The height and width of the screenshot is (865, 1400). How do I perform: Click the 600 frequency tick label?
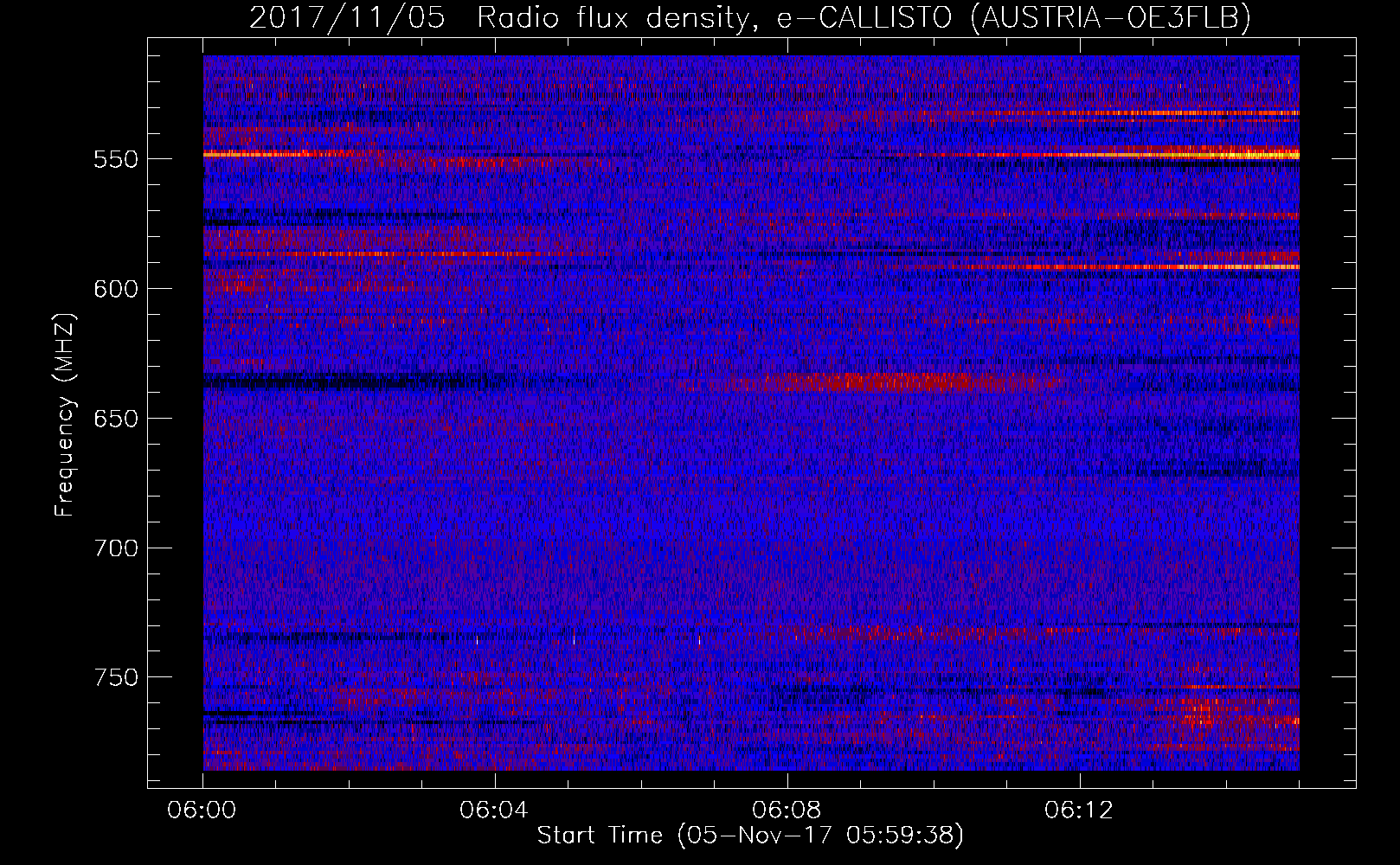coord(116,289)
